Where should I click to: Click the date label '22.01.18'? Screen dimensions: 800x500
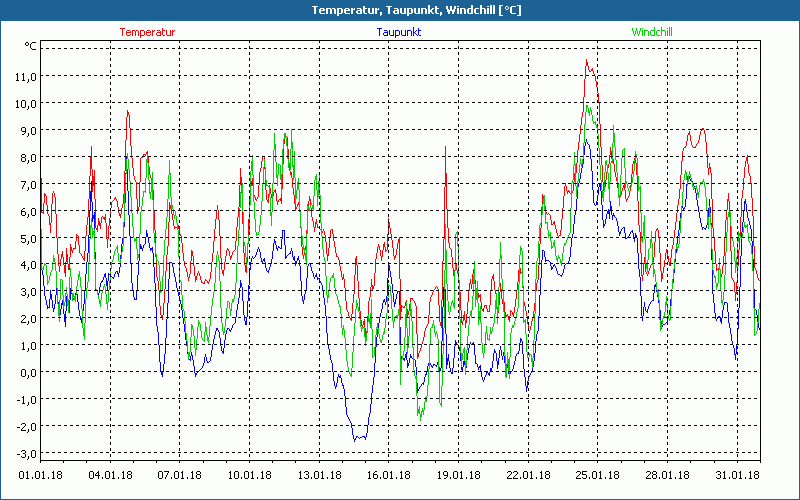tap(528, 475)
